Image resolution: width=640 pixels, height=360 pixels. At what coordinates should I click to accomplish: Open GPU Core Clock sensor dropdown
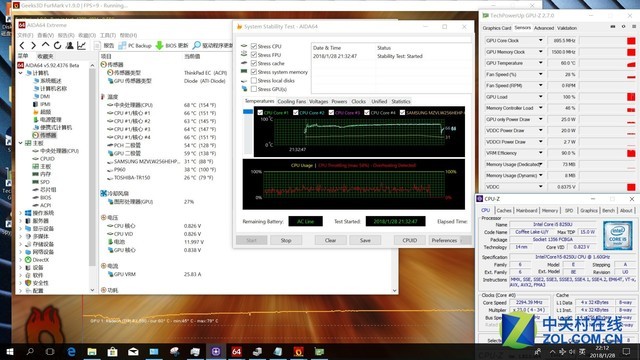541,40
